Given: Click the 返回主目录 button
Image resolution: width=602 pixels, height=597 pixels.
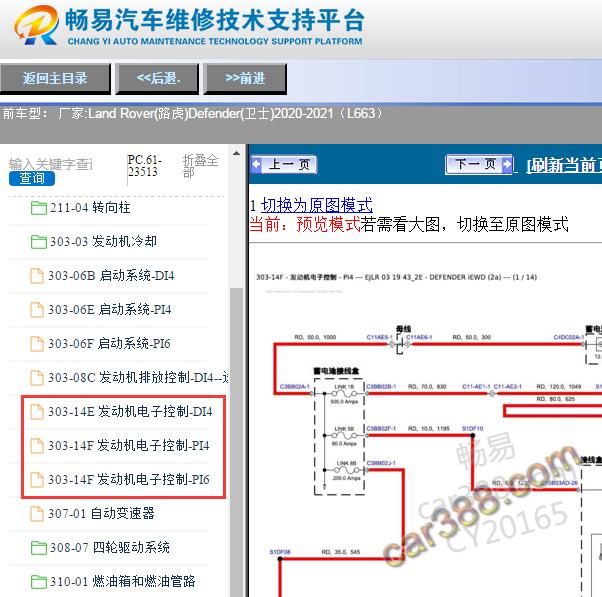Looking at the screenshot, I should [55, 78].
